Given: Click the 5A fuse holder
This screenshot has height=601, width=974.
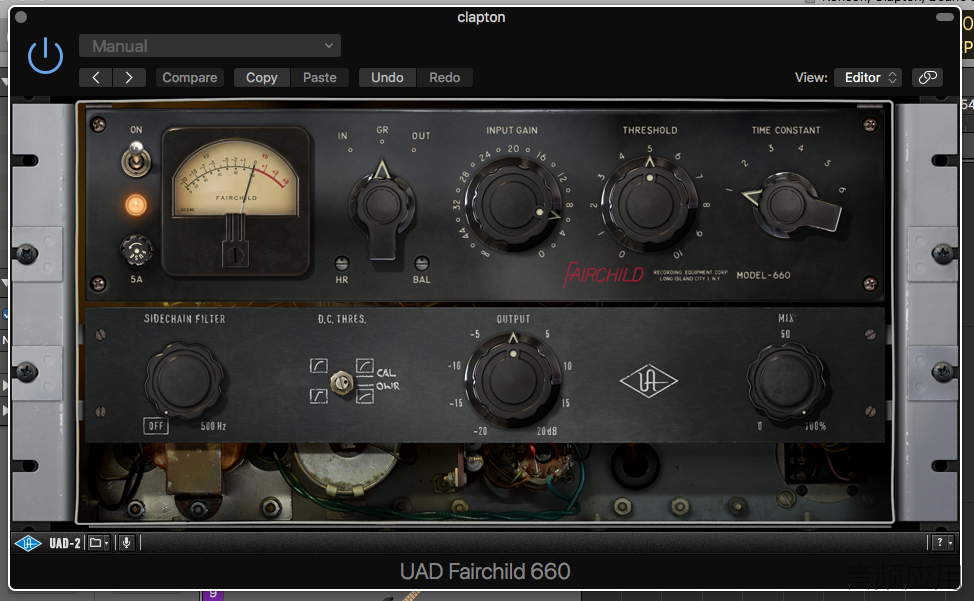Looking at the screenshot, I should (136, 251).
